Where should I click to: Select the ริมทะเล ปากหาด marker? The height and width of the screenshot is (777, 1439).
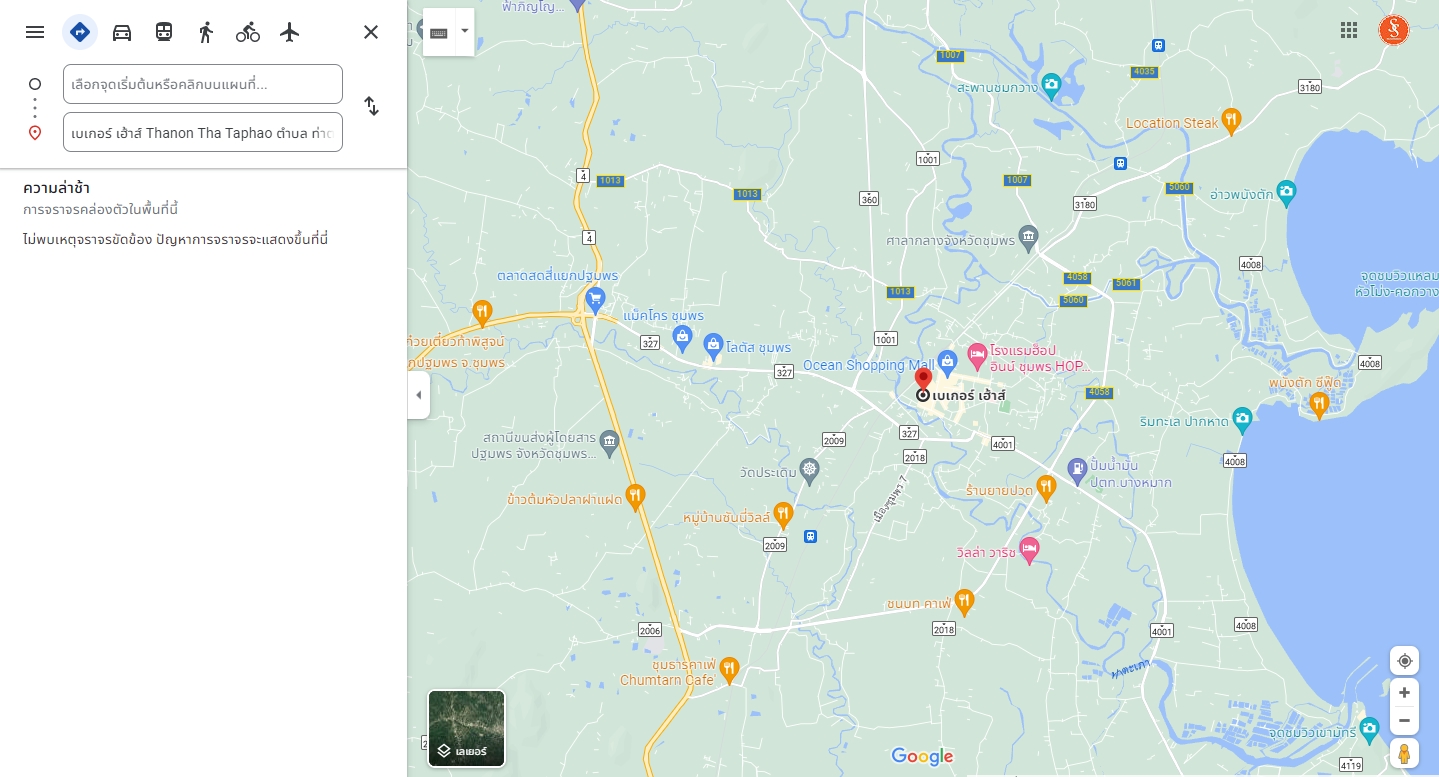coord(1242,419)
